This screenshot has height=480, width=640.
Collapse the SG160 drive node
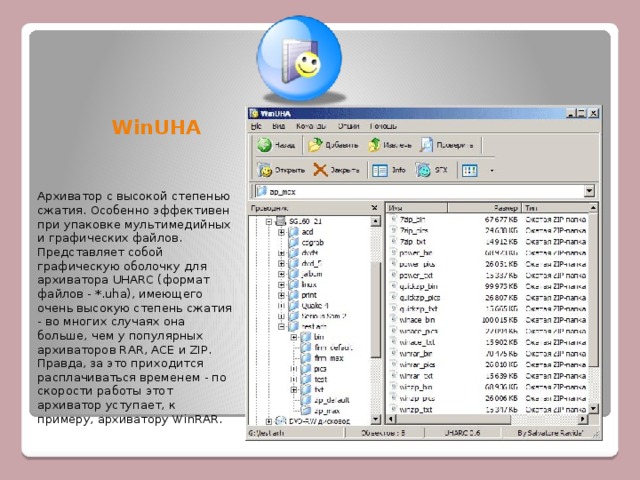coord(269,222)
